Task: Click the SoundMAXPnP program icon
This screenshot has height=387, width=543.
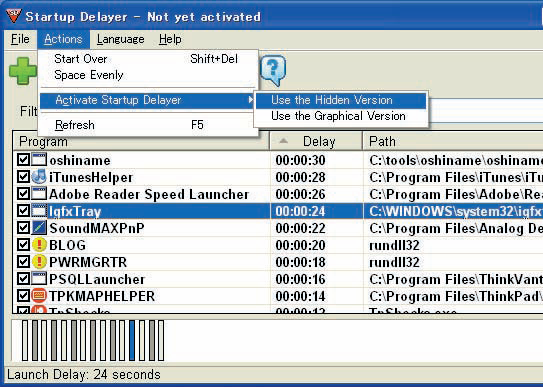Action: (39, 227)
